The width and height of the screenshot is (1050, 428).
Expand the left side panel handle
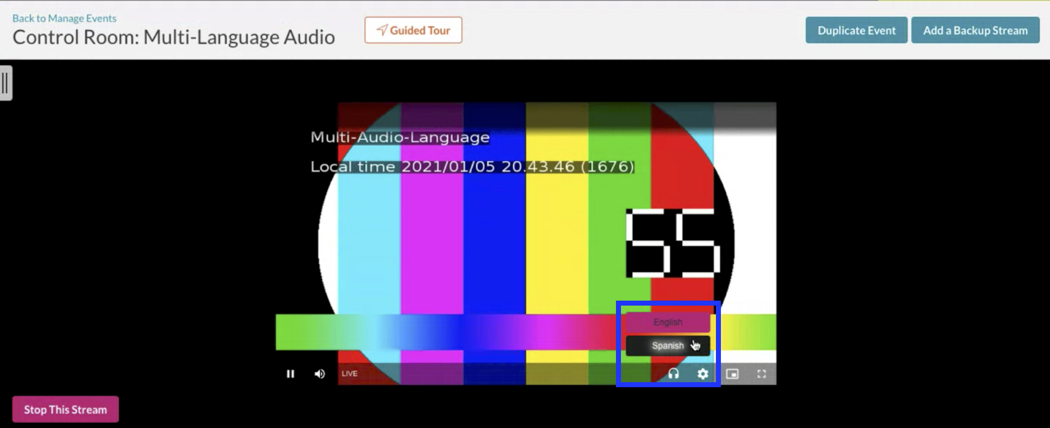coord(6,83)
